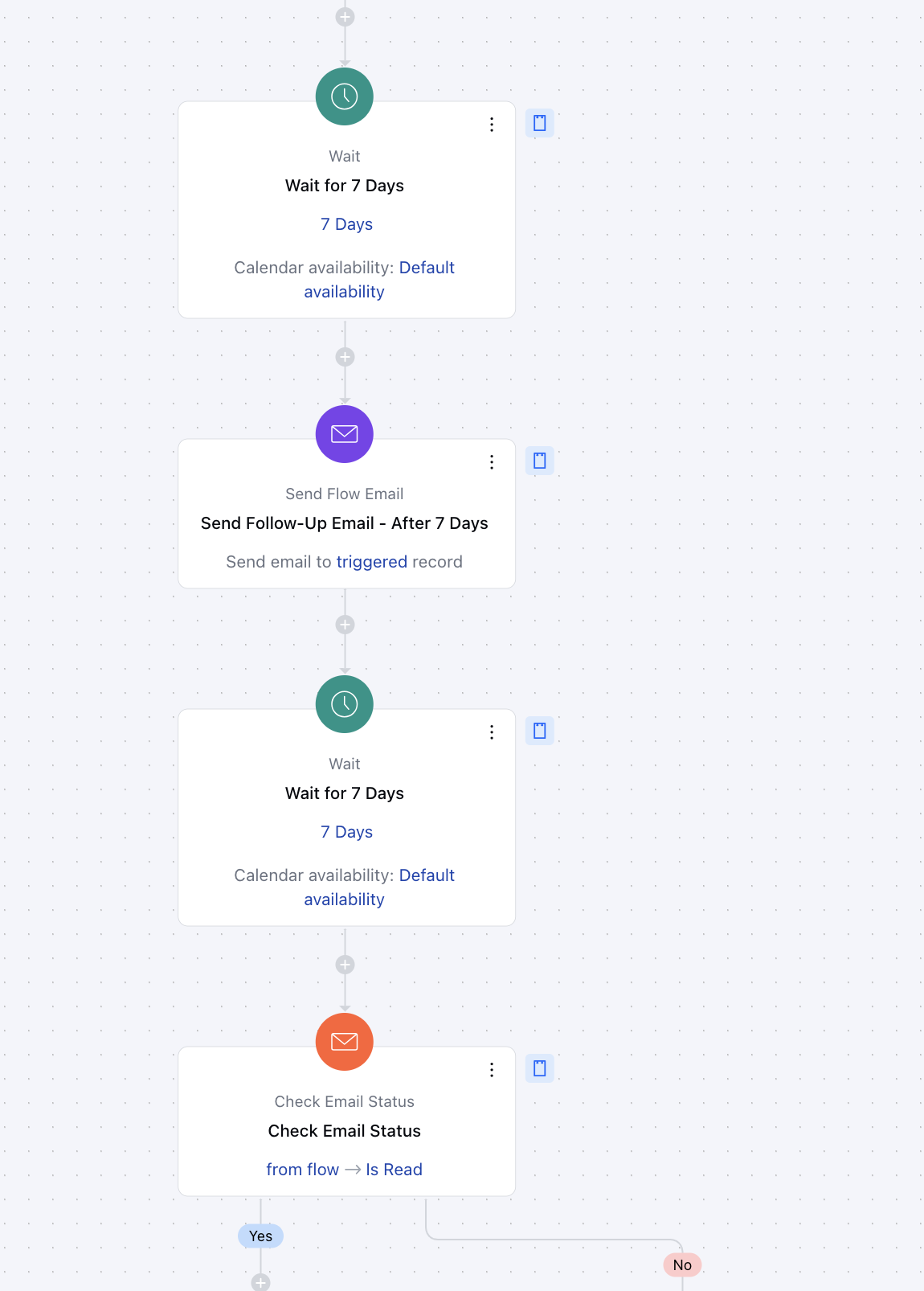
Task: Open three-dot menu on the Wait card preceding Check Email Status
Action: [x=492, y=732]
